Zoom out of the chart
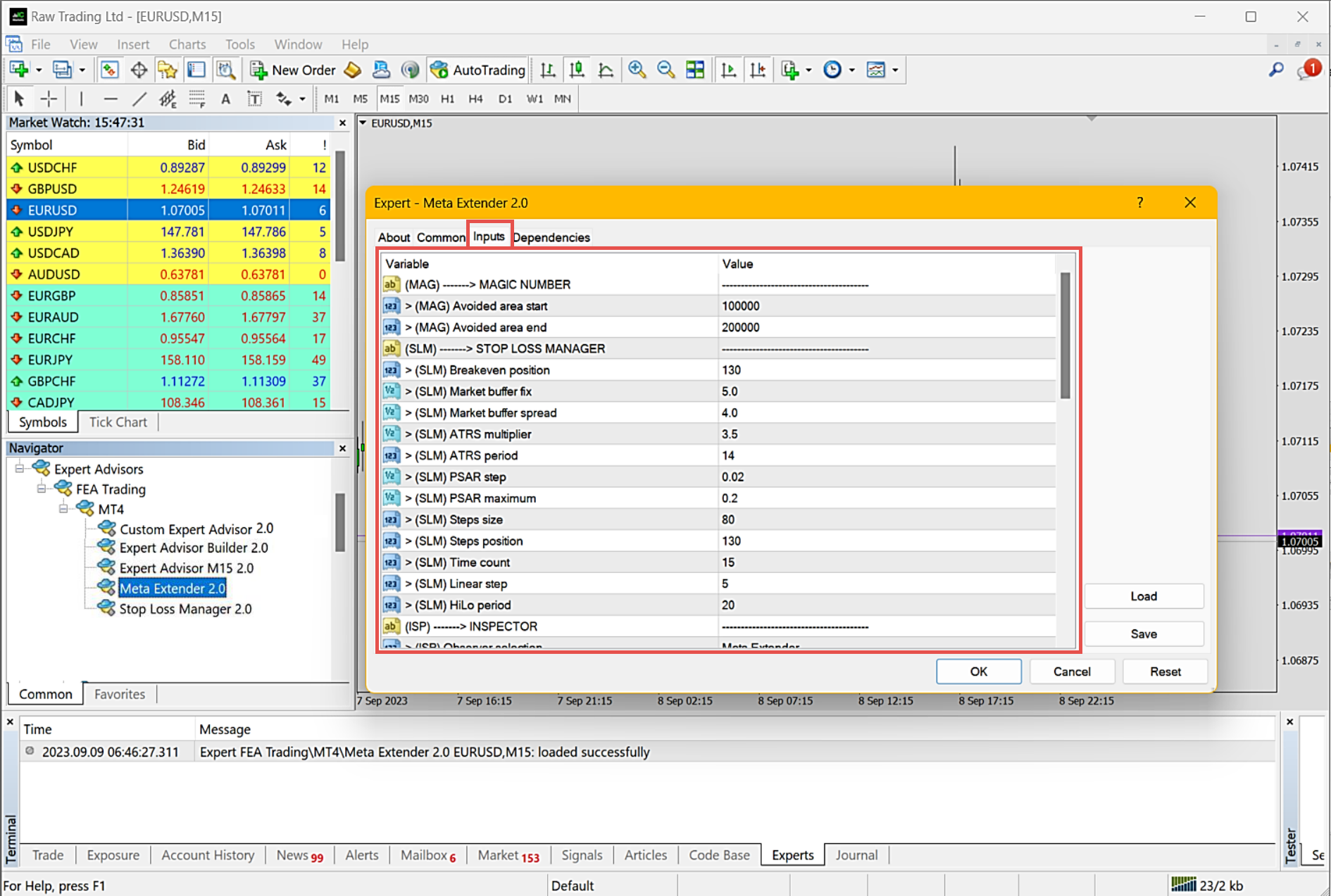Viewport: 1331px width, 896px height. coord(666,70)
